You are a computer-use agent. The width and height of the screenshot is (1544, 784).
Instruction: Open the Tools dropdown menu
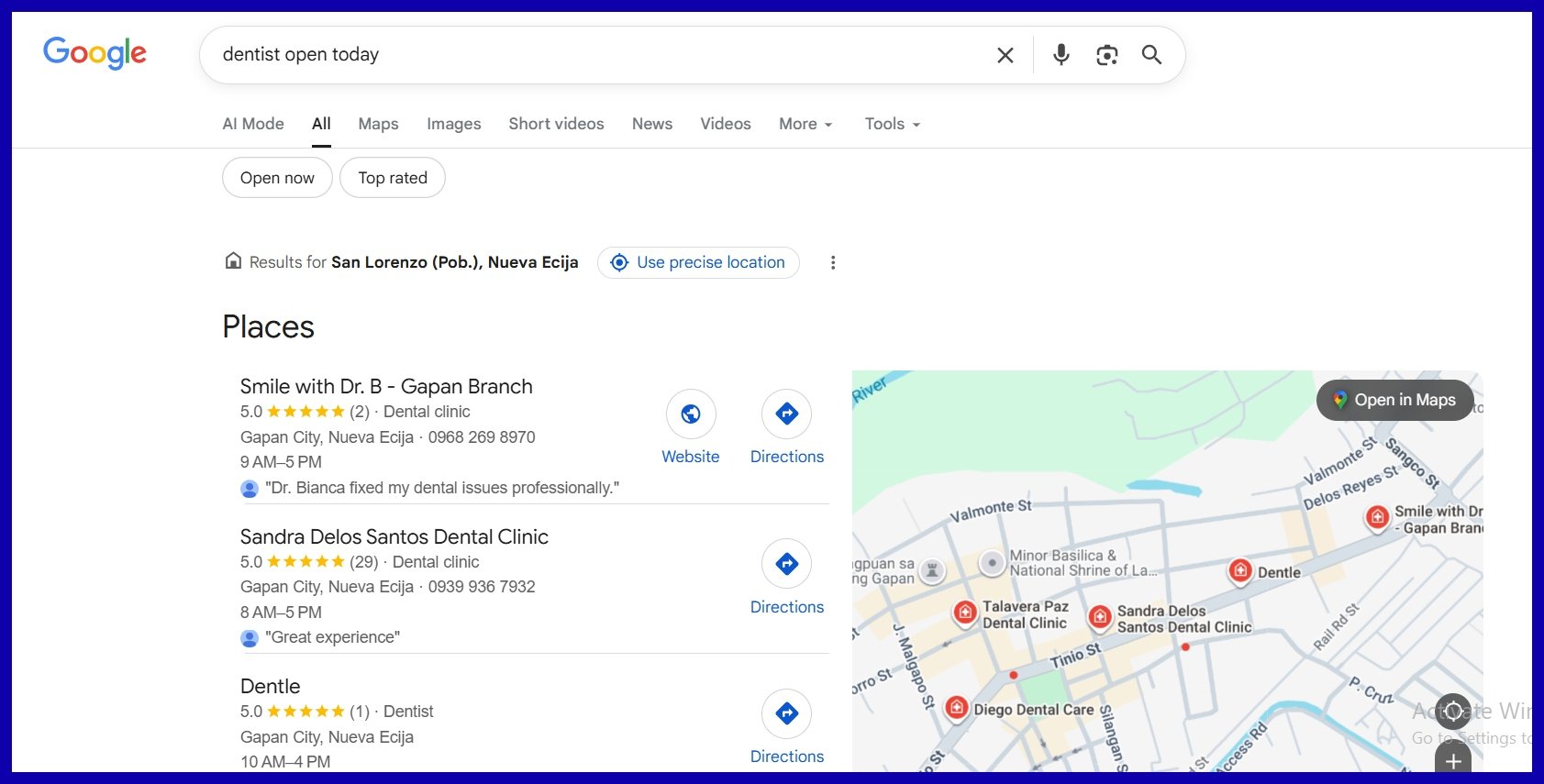click(891, 124)
